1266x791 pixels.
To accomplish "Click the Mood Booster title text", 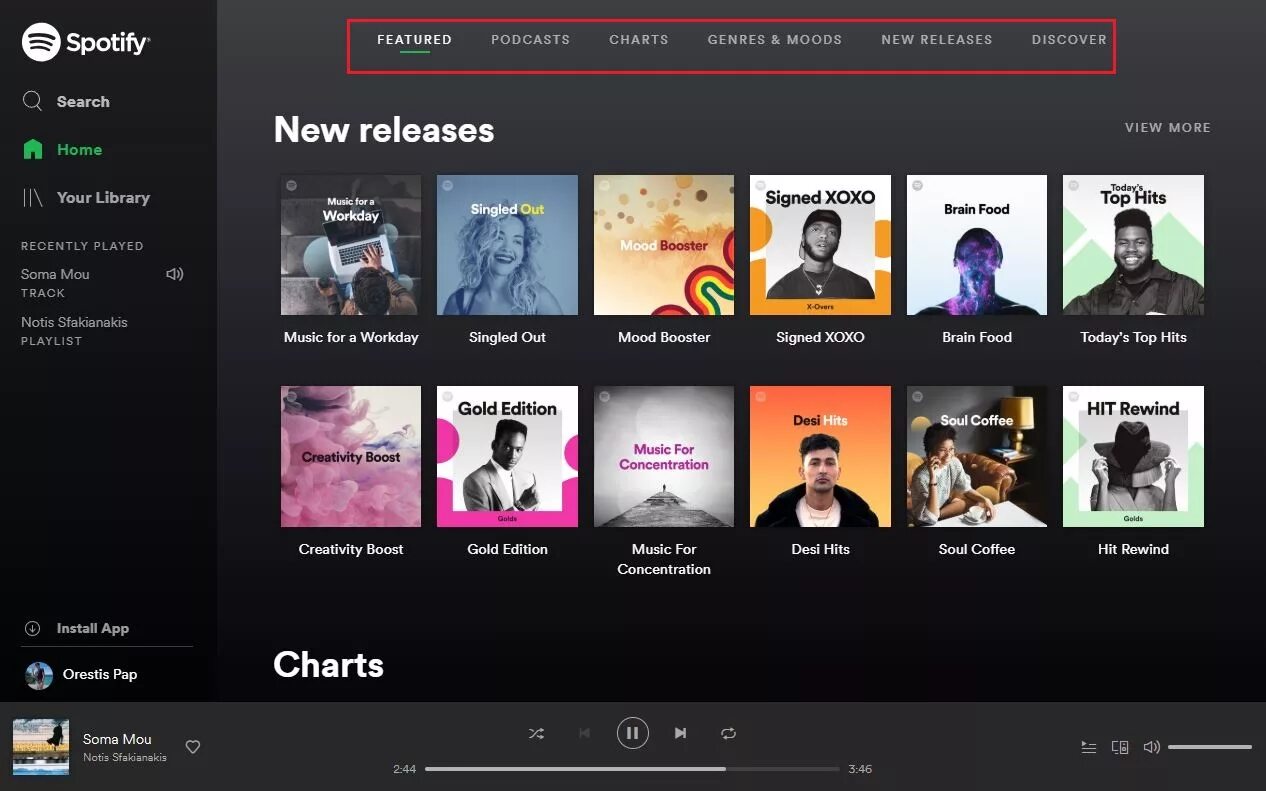I will click(x=664, y=337).
